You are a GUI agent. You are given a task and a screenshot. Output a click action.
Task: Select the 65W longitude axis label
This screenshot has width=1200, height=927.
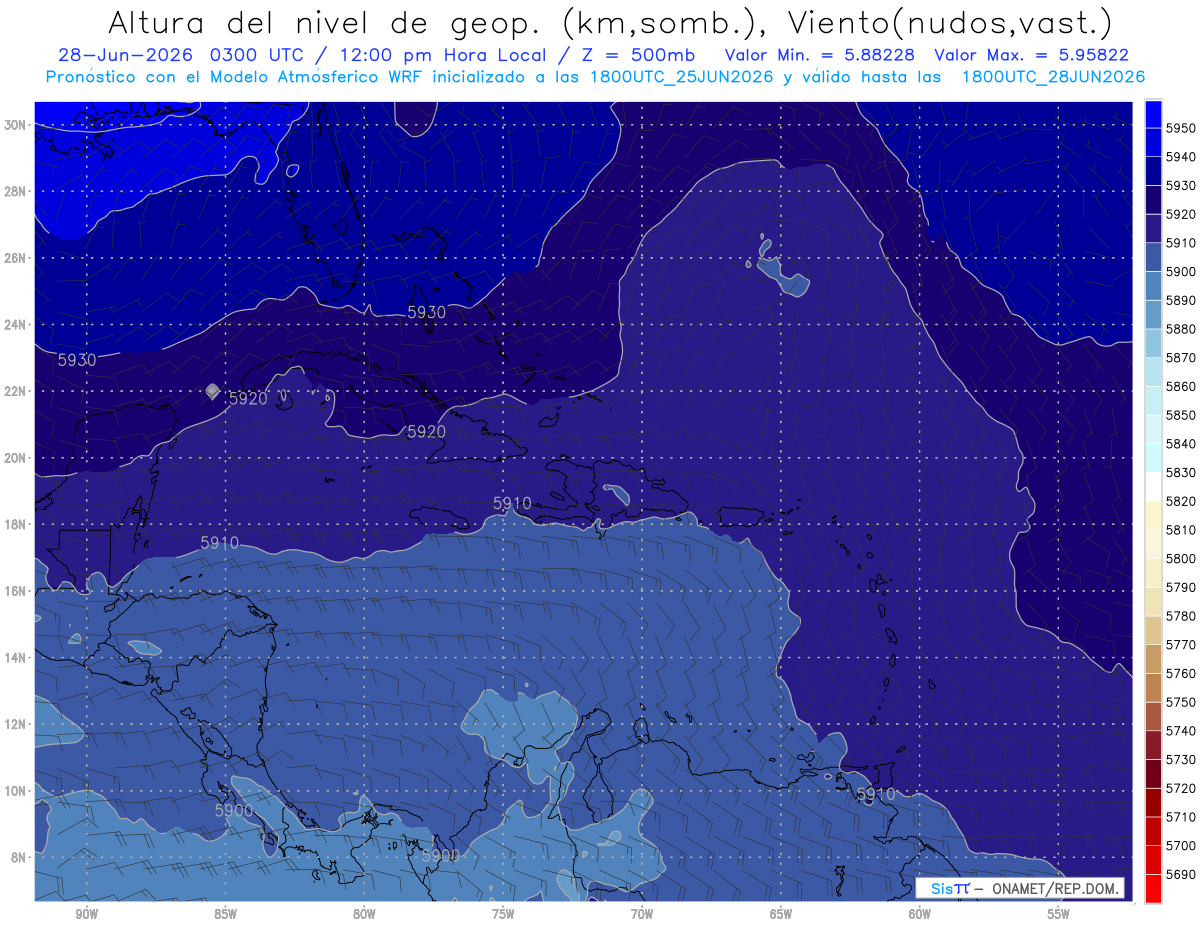pos(781,915)
